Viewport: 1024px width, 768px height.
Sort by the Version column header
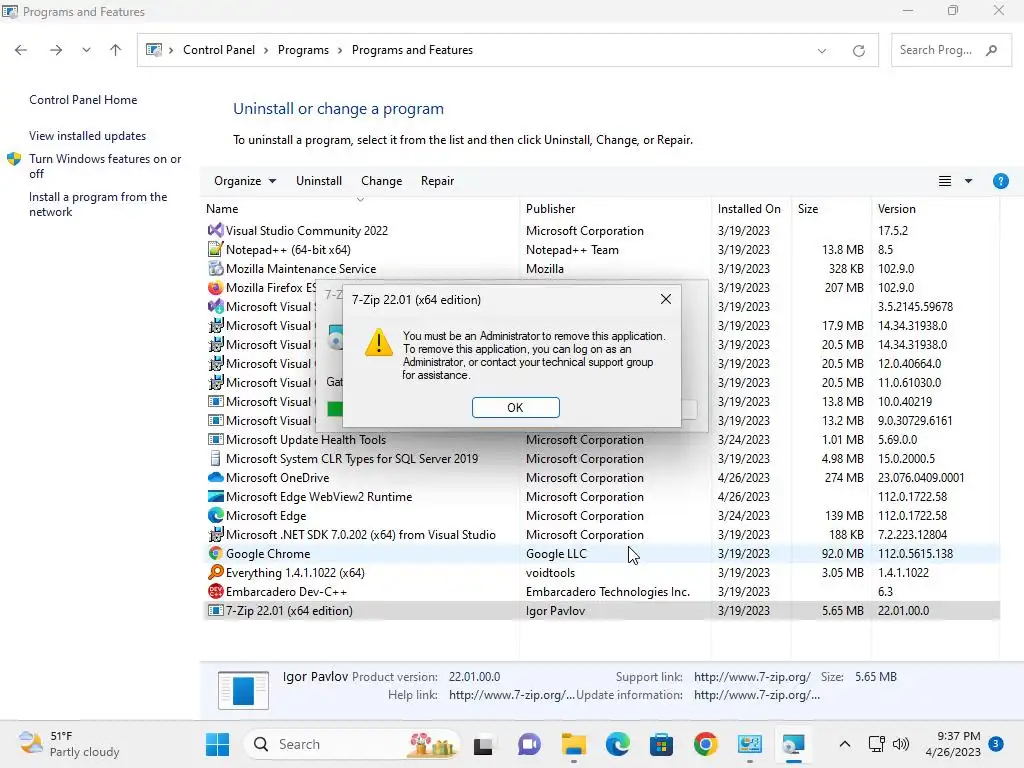coord(935,209)
